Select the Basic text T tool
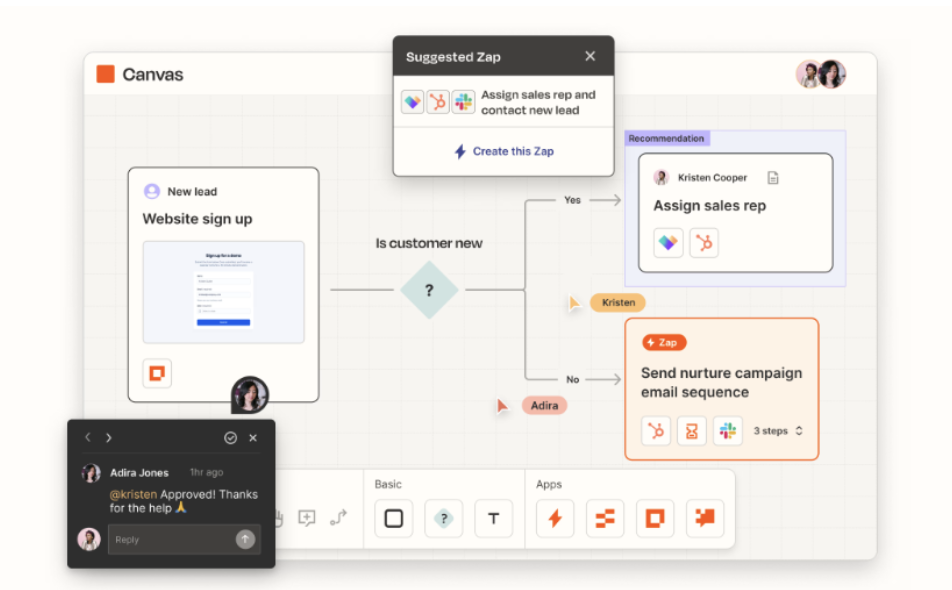Image resolution: width=952 pixels, height=590 pixels. pyautogui.click(x=494, y=518)
